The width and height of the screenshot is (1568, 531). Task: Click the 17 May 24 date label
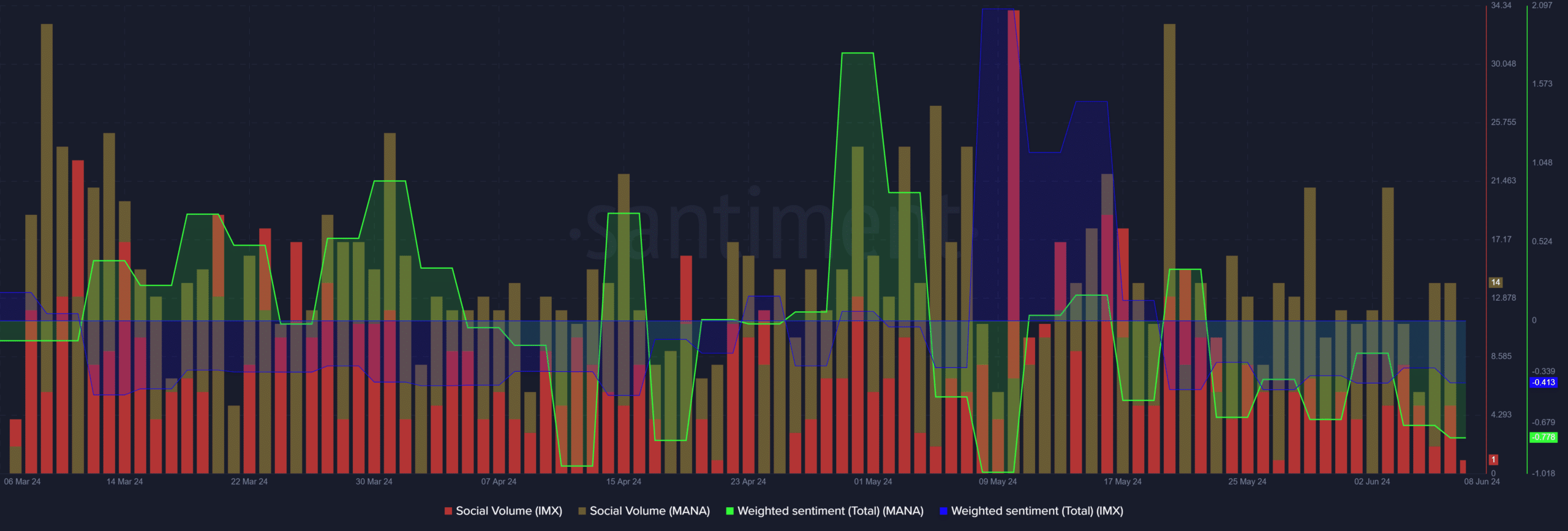1123,482
